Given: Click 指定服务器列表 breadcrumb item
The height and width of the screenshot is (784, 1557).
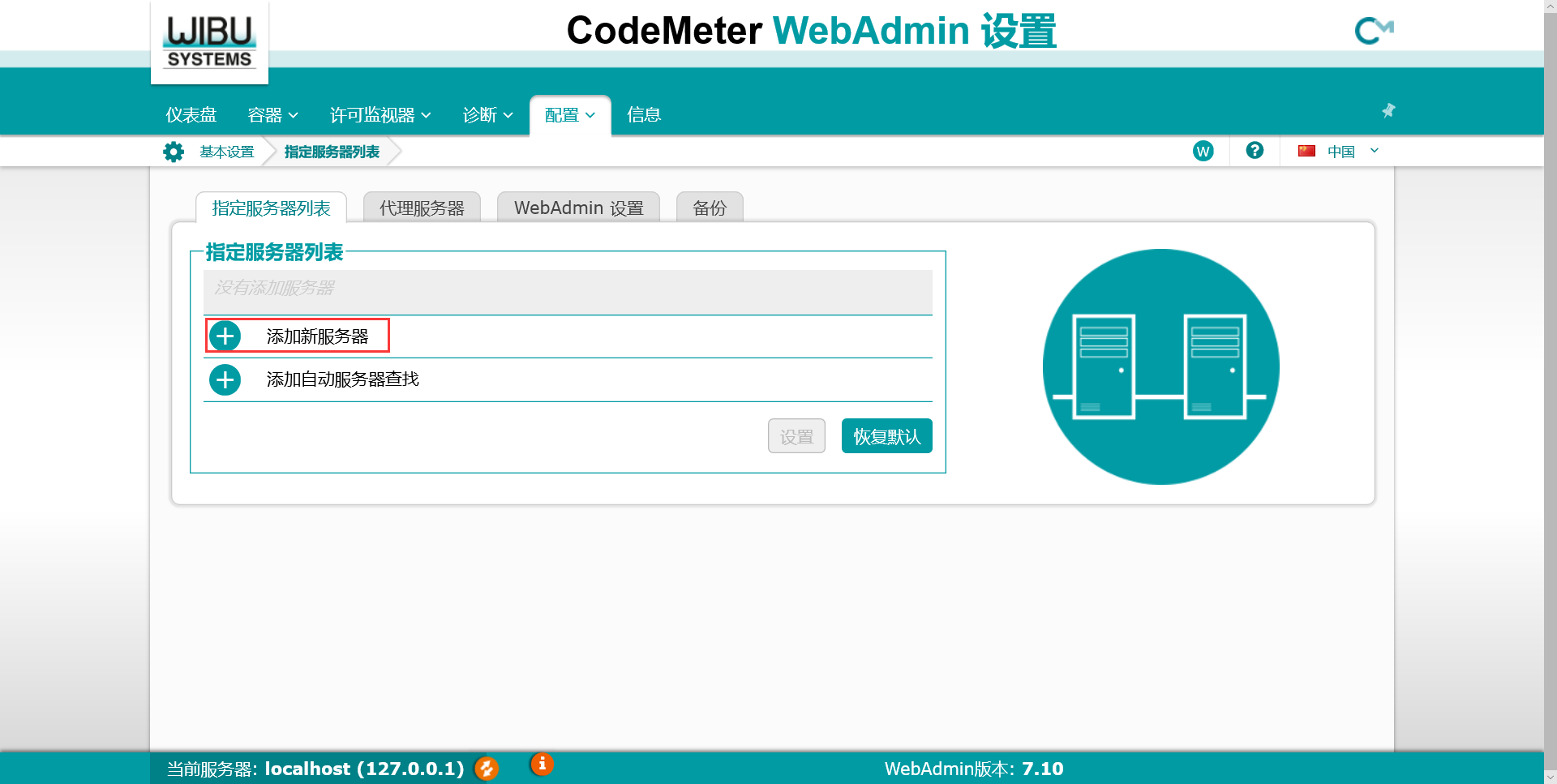Looking at the screenshot, I should tap(332, 152).
